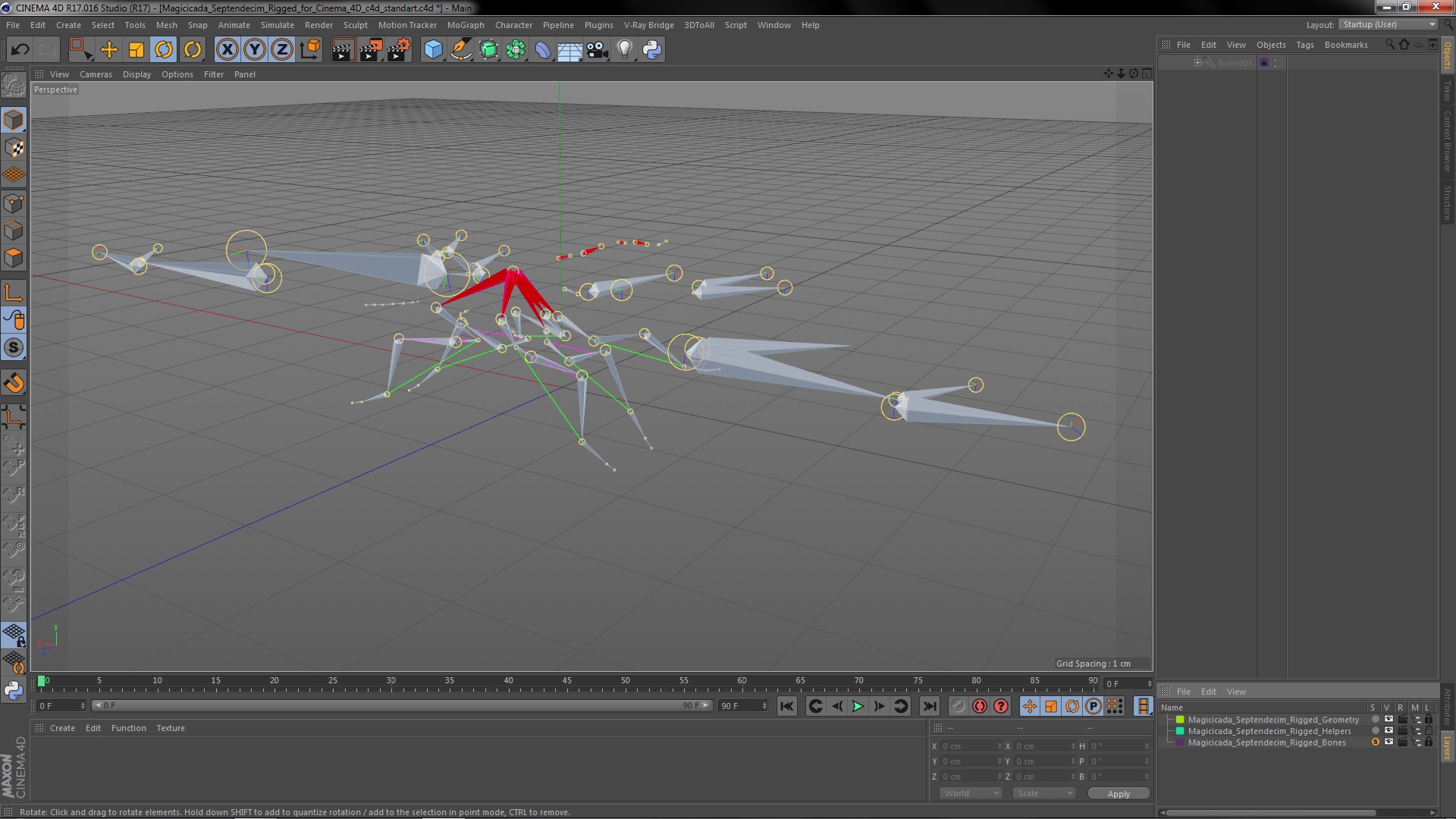Open Edit Render Settings icon
The width and height of the screenshot is (1456, 819).
tap(399, 50)
